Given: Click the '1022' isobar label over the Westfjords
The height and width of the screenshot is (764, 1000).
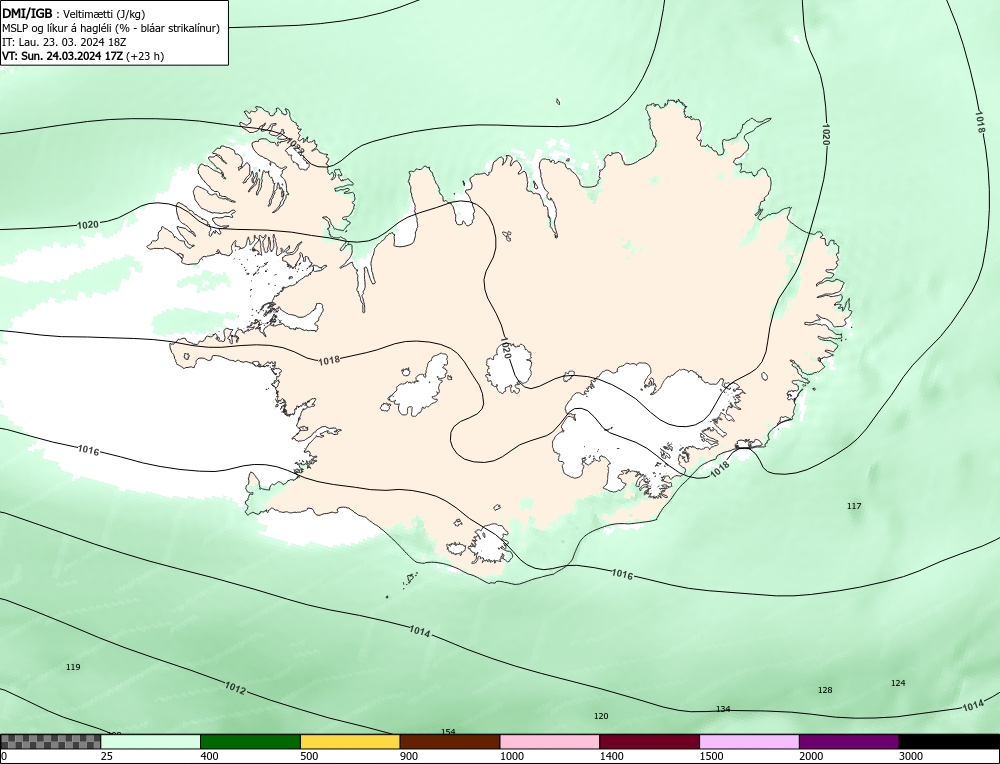Looking at the screenshot, I should [293, 145].
